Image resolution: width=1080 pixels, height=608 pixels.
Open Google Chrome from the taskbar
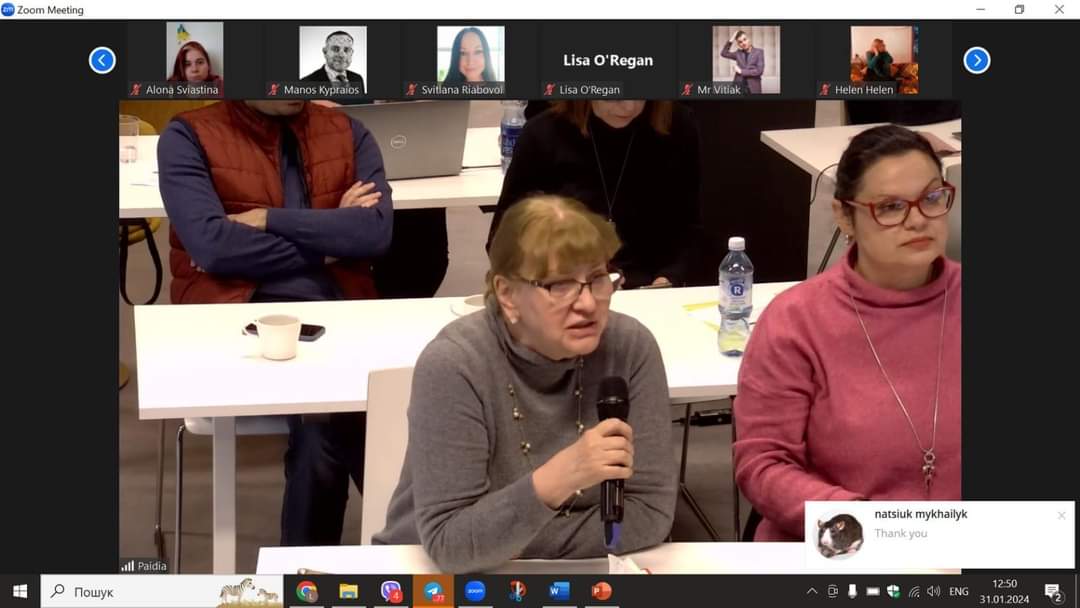pyautogui.click(x=307, y=591)
